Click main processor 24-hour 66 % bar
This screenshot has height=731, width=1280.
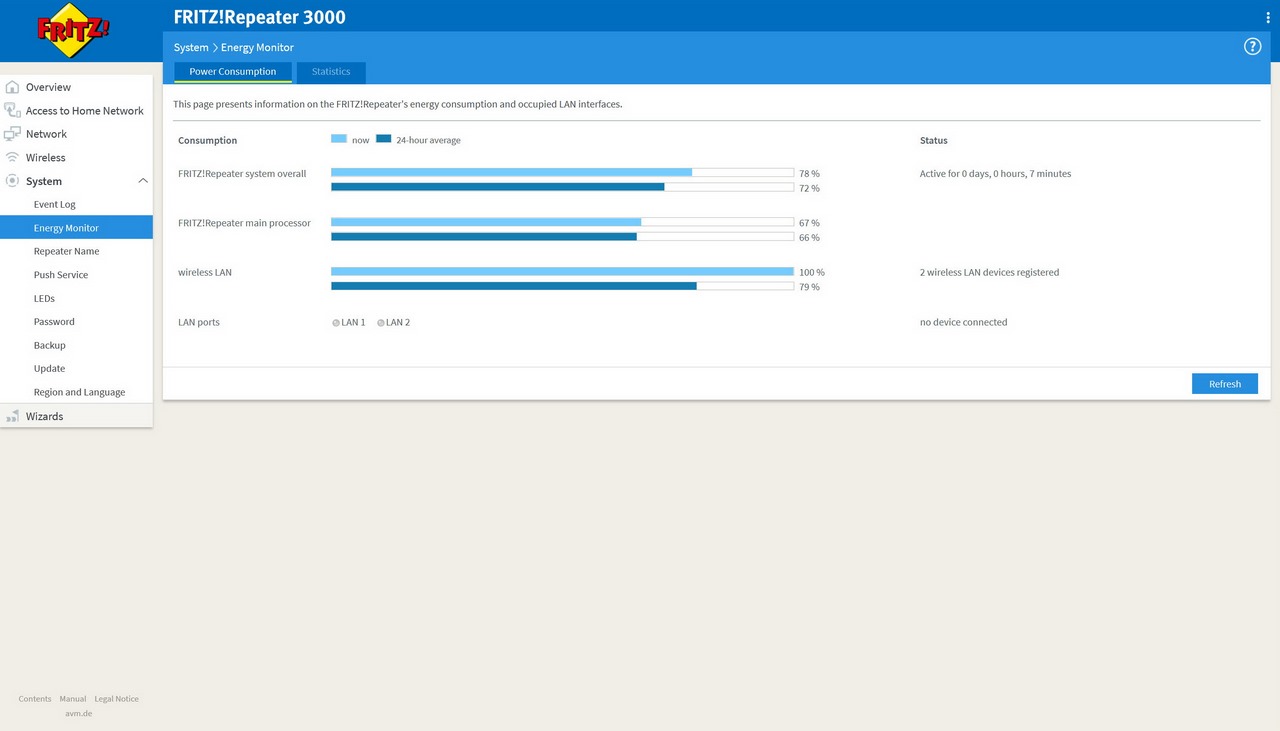point(562,237)
